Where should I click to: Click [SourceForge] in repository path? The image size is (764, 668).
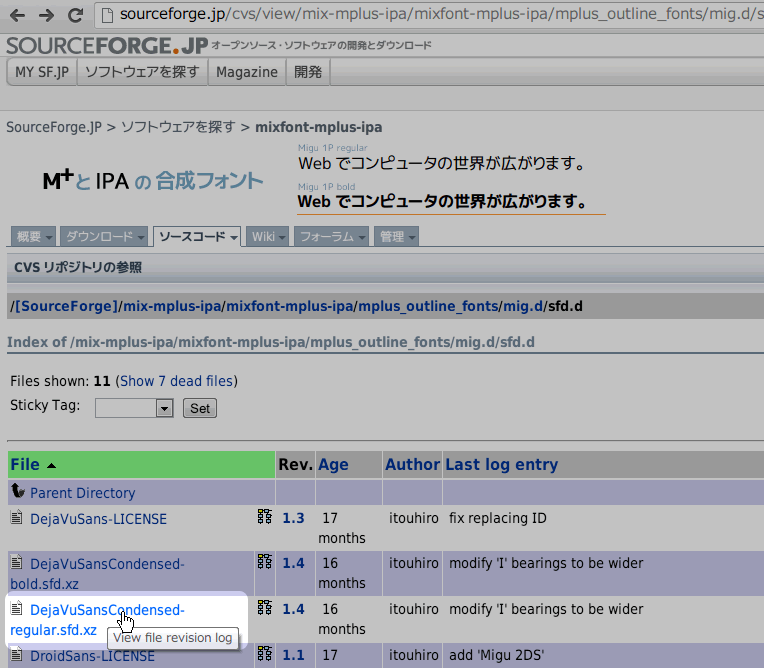pos(67,306)
